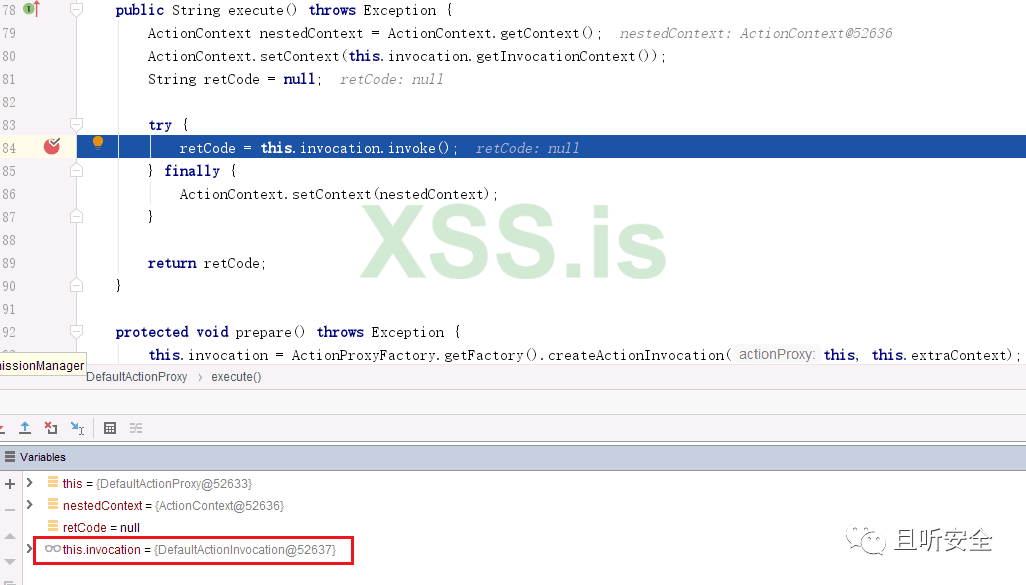Collapse the execute() method fold on line 78
This screenshot has height=585, width=1026.
click(77, 10)
